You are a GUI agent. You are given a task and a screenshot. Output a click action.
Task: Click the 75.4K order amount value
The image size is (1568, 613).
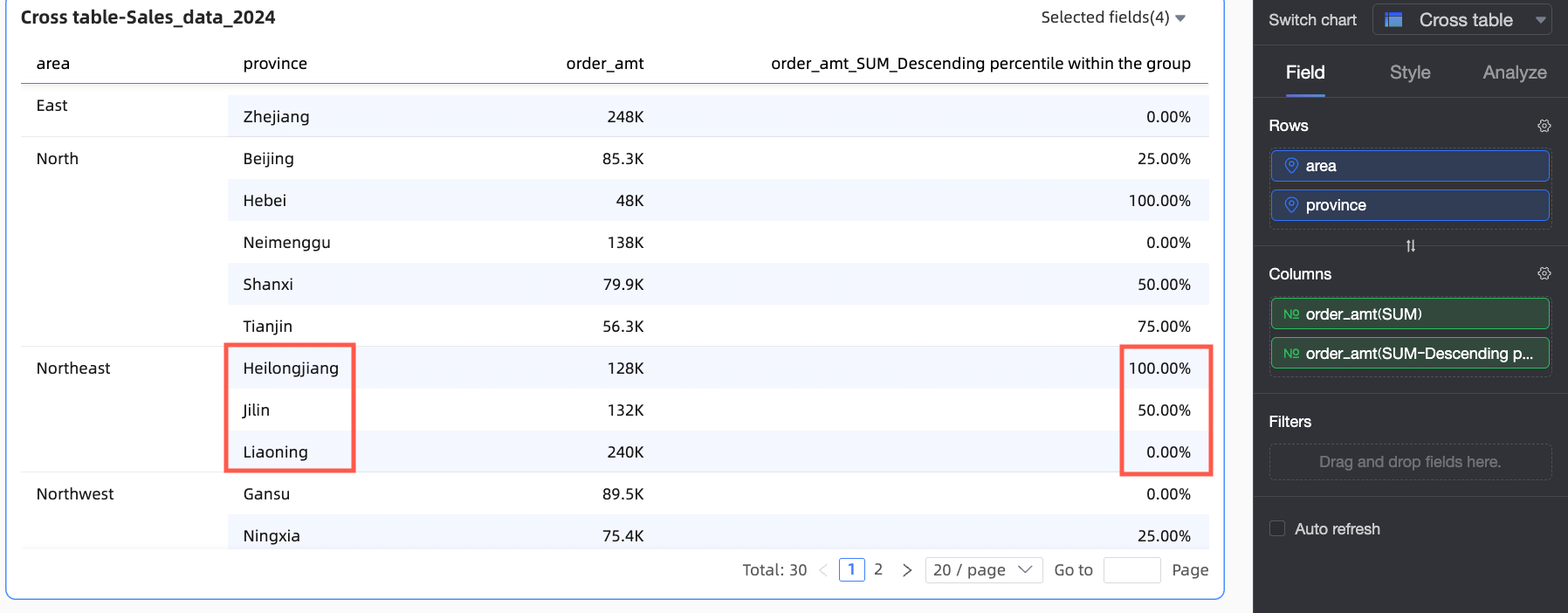(622, 536)
